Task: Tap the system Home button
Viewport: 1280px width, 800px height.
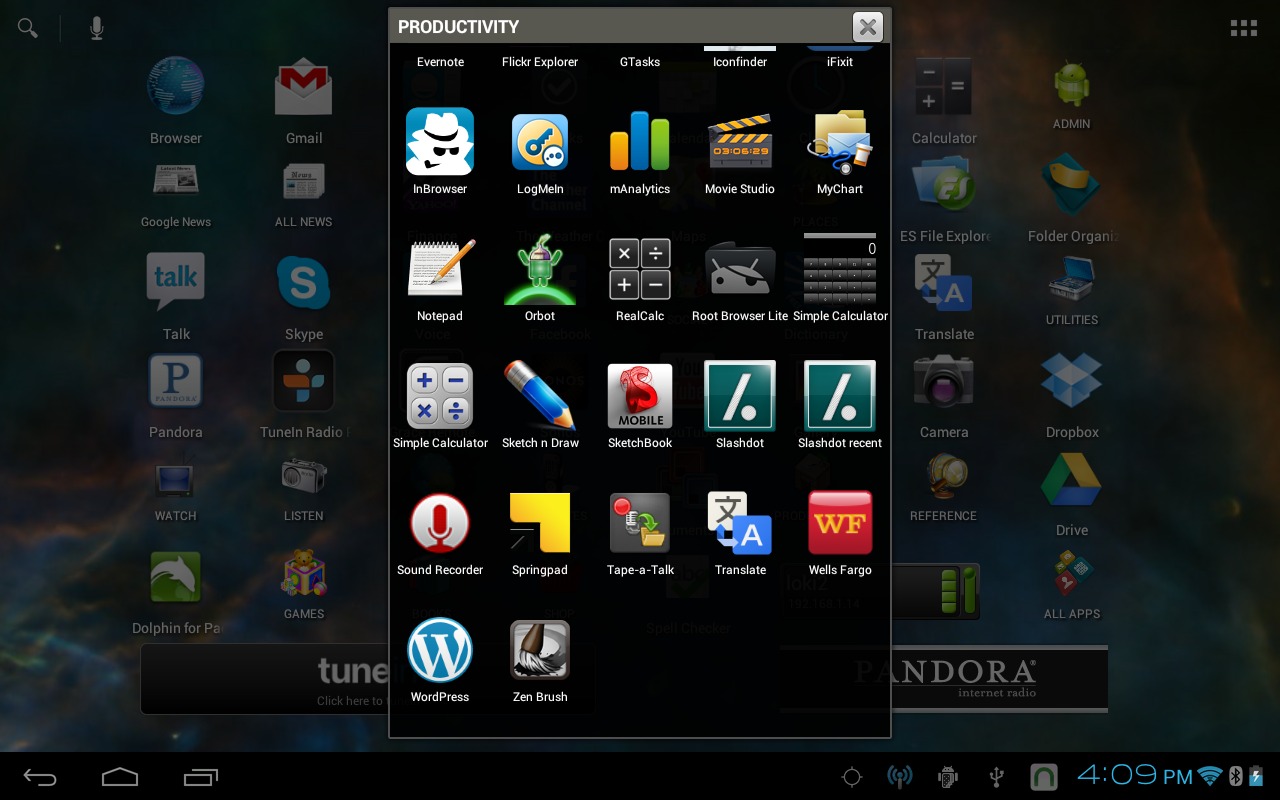Action: [120, 776]
